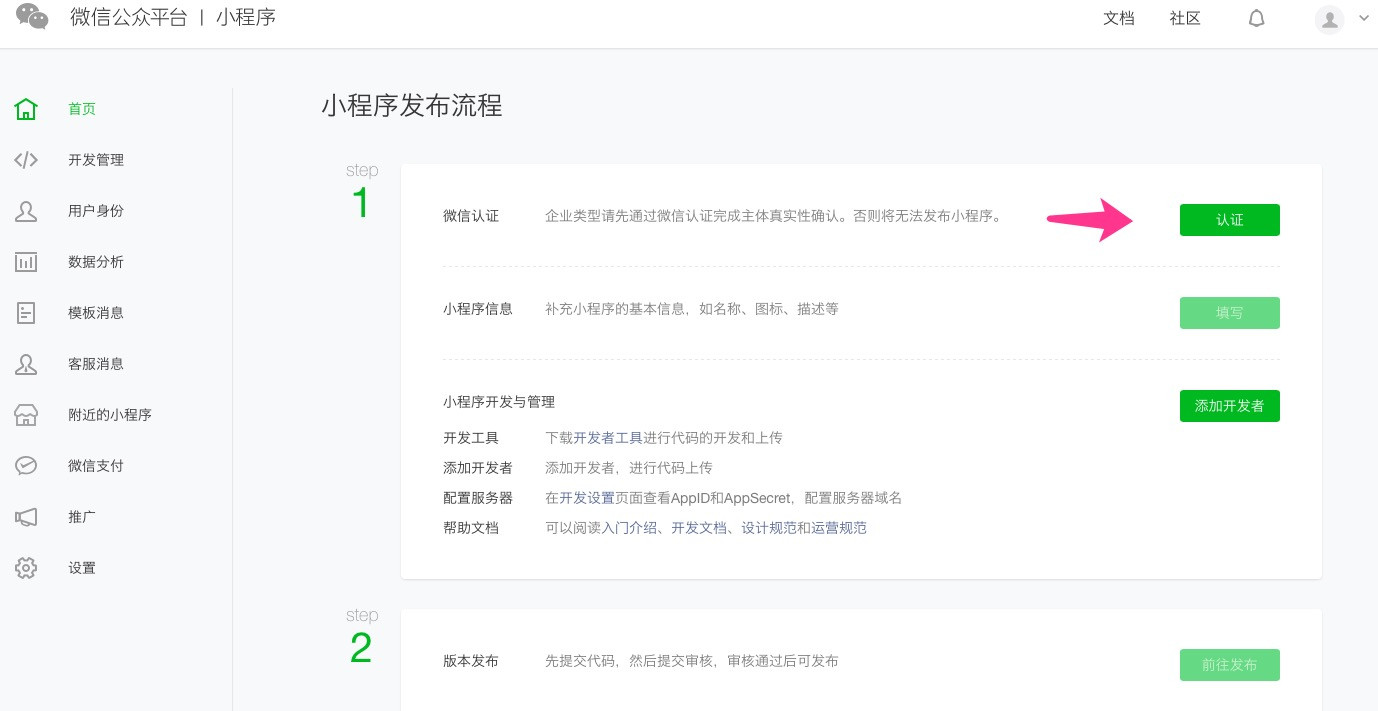Open the 推广 megaphone icon
1378x711 pixels.
[x=26, y=517]
